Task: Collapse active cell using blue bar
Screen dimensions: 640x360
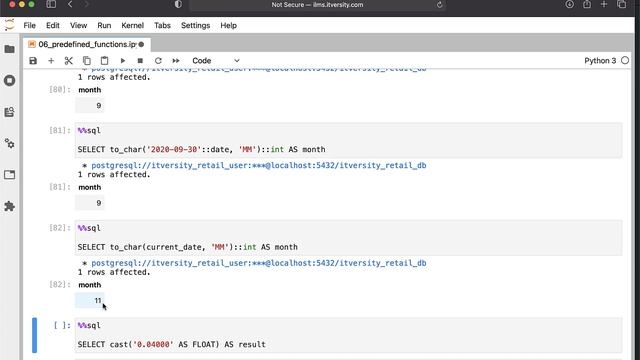Action: (34, 335)
